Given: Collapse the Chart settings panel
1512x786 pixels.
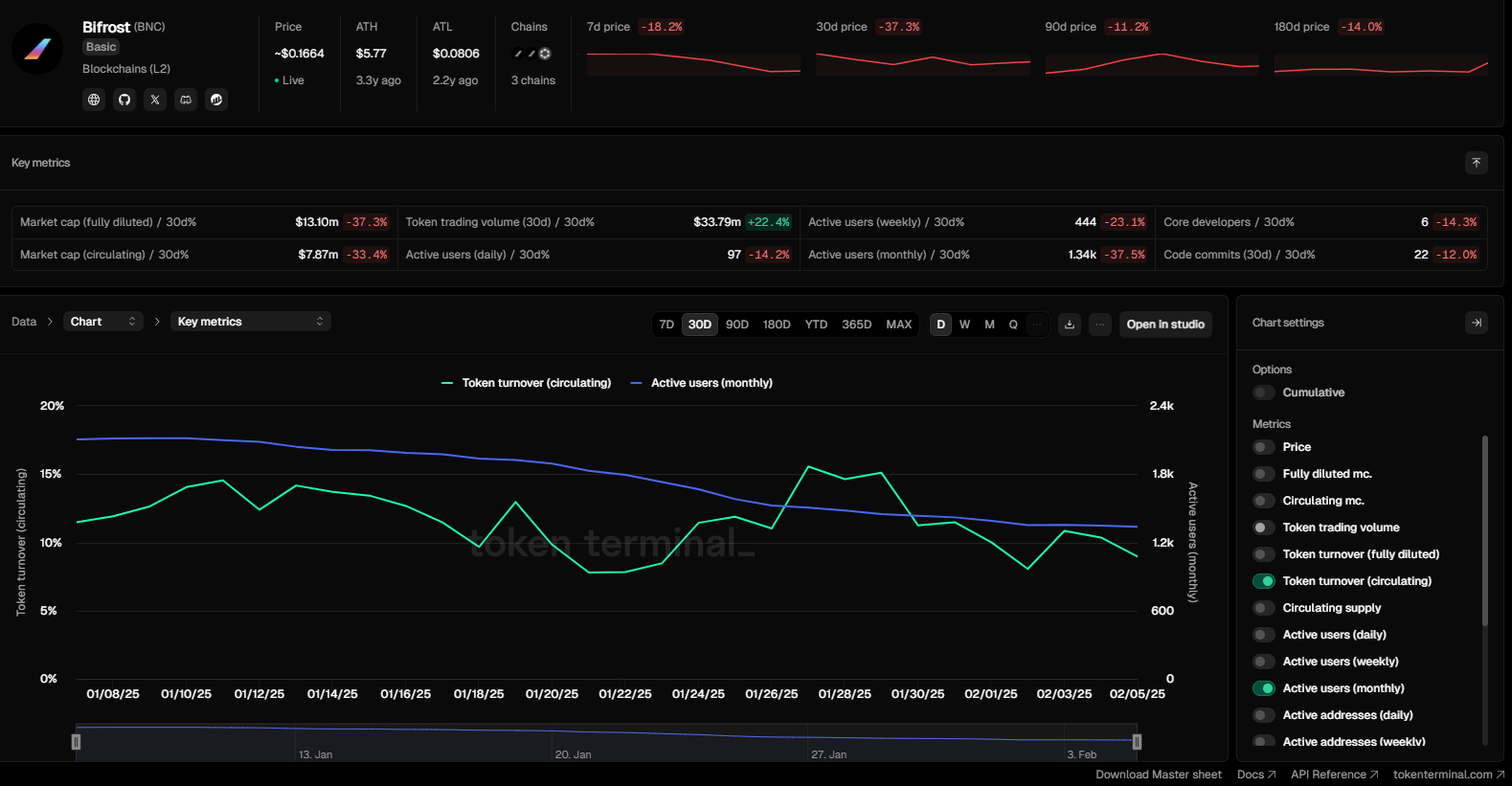Looking at the screenshot, I should click(1477, 323).
